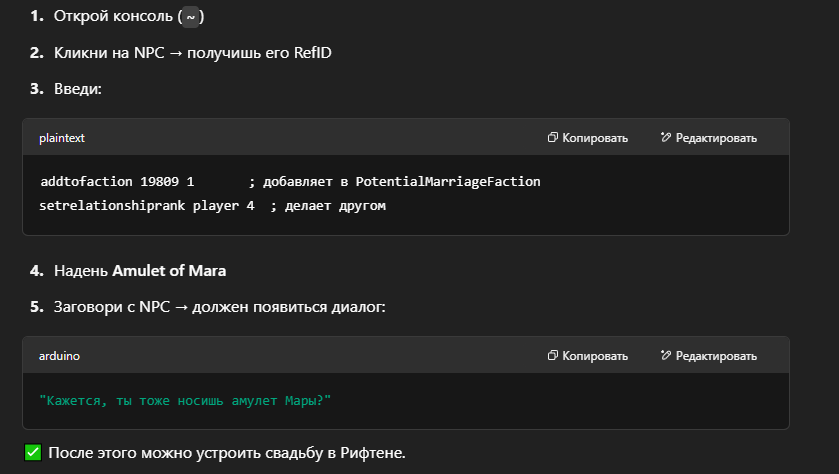Image resolution: width=839 pixels, height=474 pixels.
Task: Click the 'arduino' language label
Action: coord(59,356)
